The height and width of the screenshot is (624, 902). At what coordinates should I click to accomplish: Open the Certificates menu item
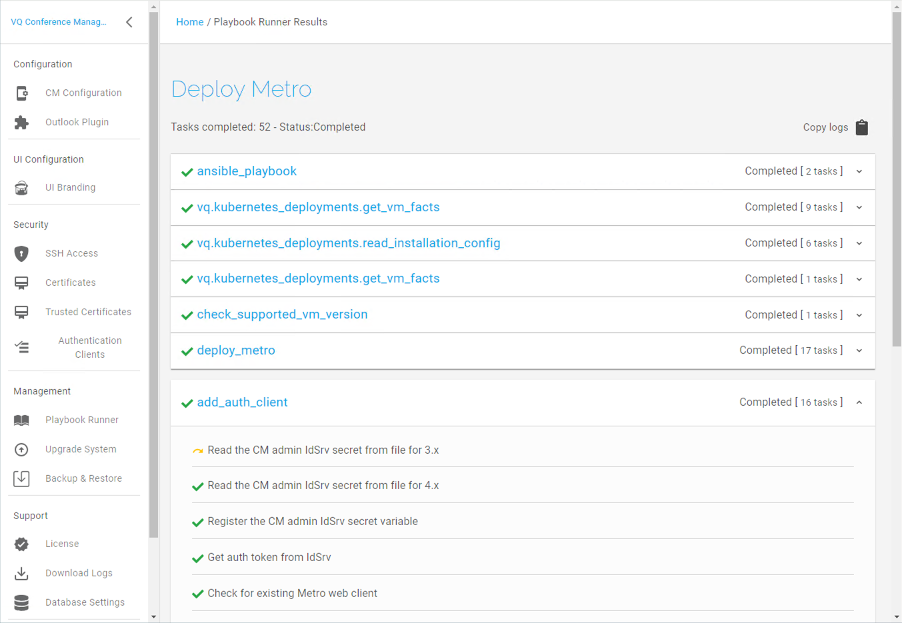click(x=70, y=282)
